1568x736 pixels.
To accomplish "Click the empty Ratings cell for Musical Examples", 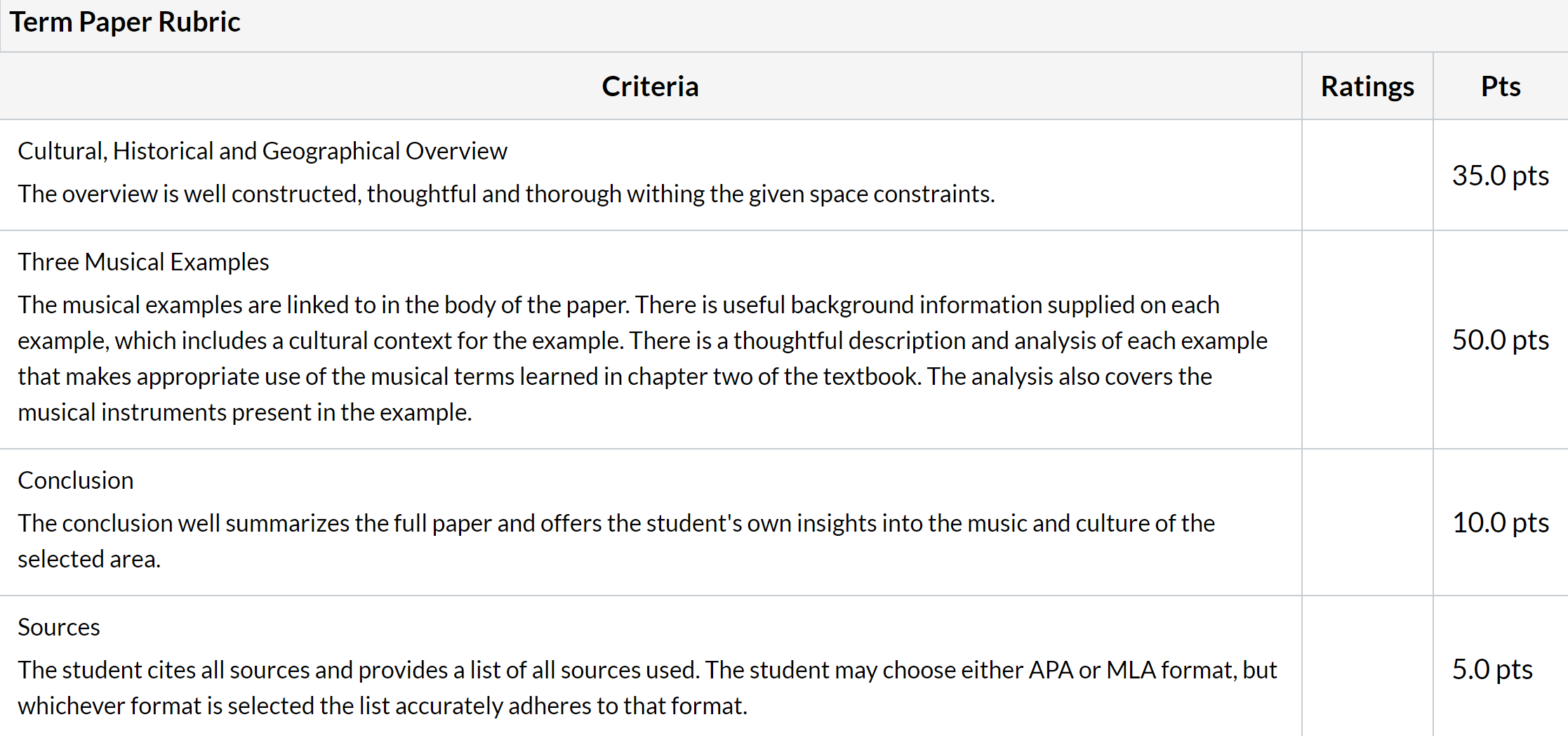I will click(1367, 340).
